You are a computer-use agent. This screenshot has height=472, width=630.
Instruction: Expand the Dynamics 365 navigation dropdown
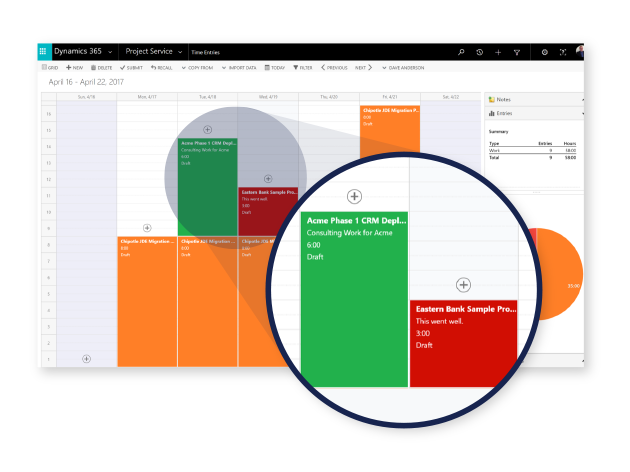point(110,52)
